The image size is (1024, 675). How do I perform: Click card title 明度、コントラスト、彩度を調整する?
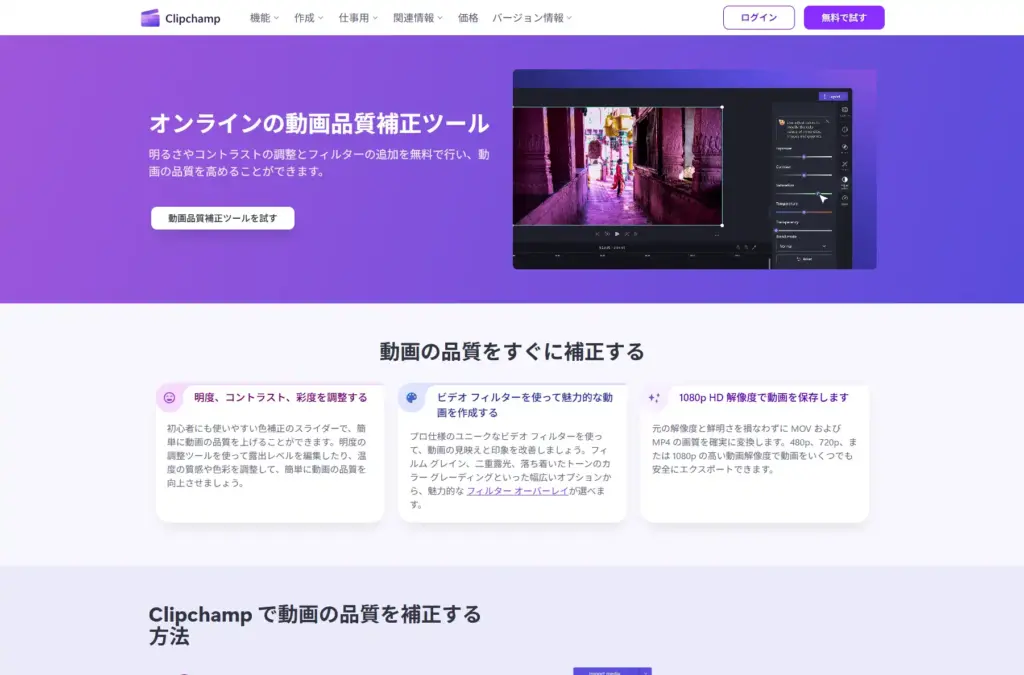pyautogui.click(x=281, y=398)
